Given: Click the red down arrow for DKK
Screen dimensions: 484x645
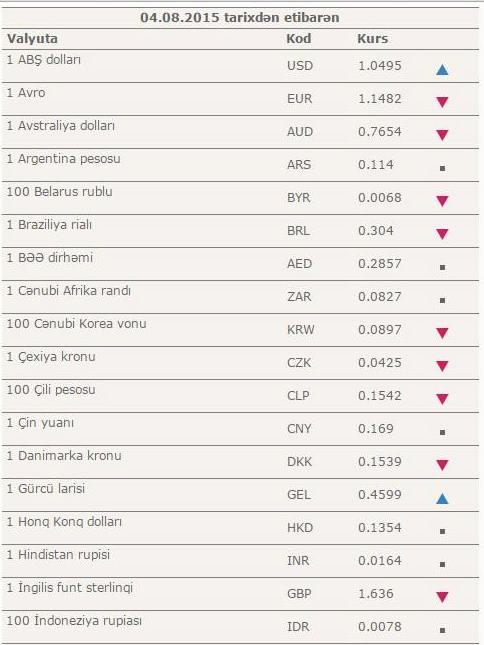Looking at the screenshot, I should tap(442, 465).
